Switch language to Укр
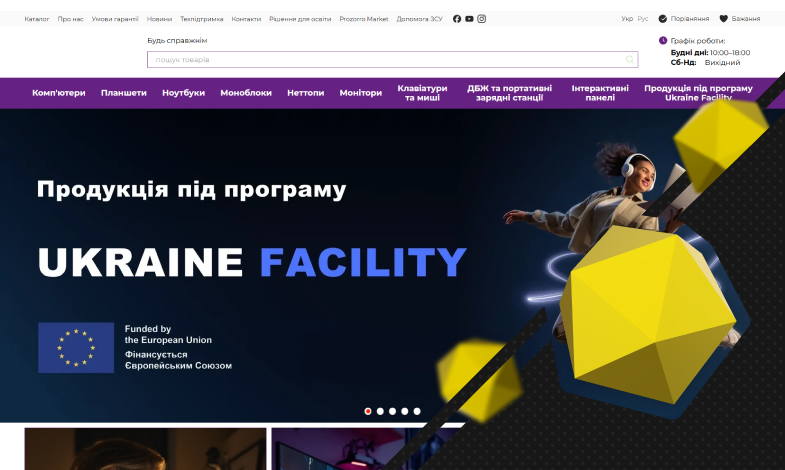Viewport: 785px width, 470px height. coord(627,19)
